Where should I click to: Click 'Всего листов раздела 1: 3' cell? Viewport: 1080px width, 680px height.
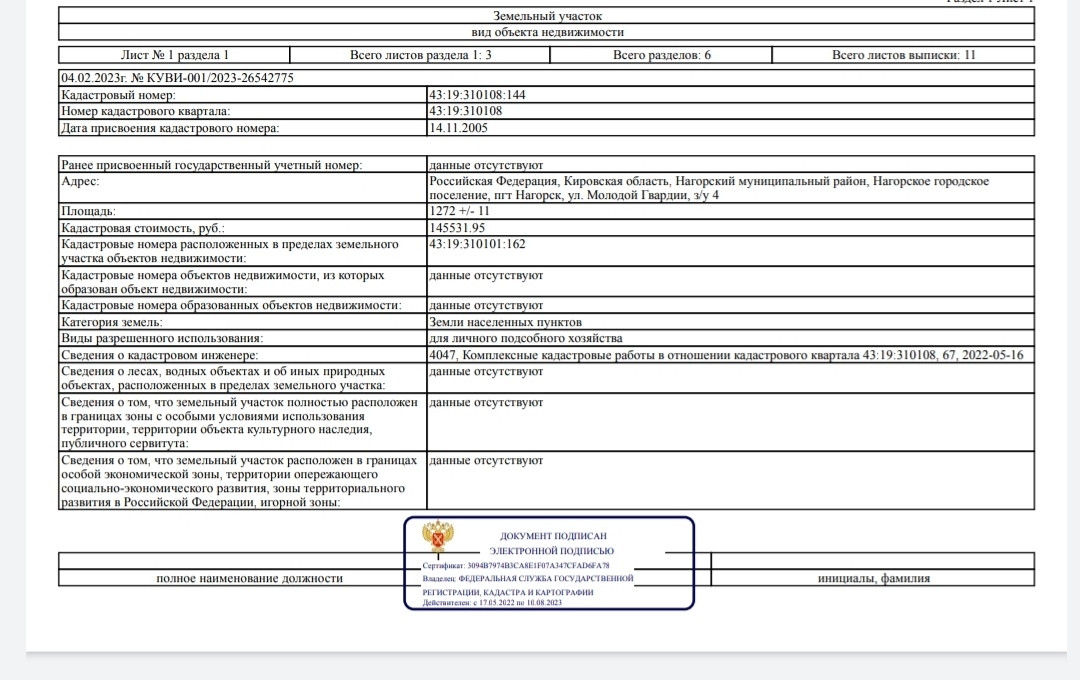420,55
